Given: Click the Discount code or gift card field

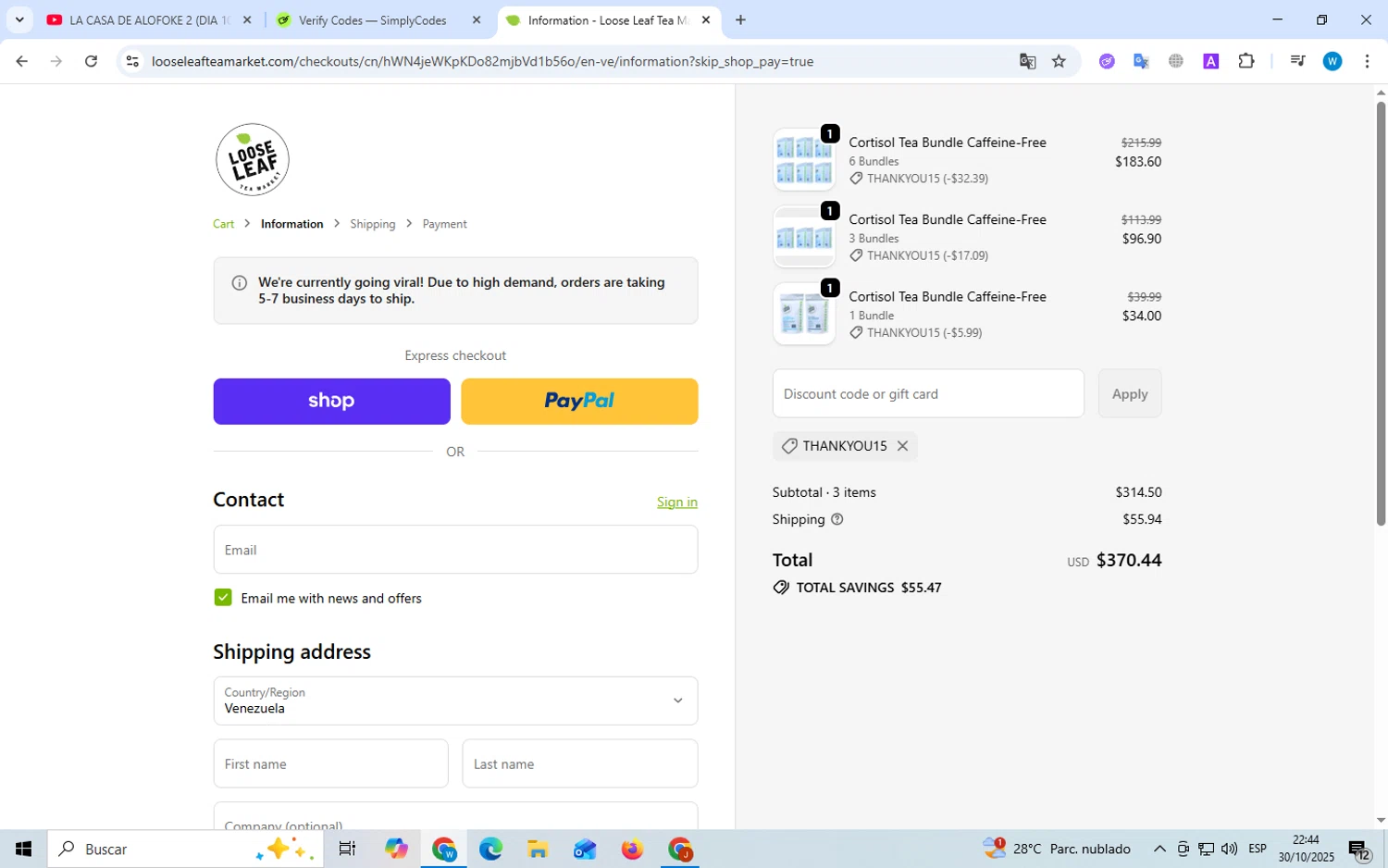Looking at the screenshot, I should [x=928, y=393].
